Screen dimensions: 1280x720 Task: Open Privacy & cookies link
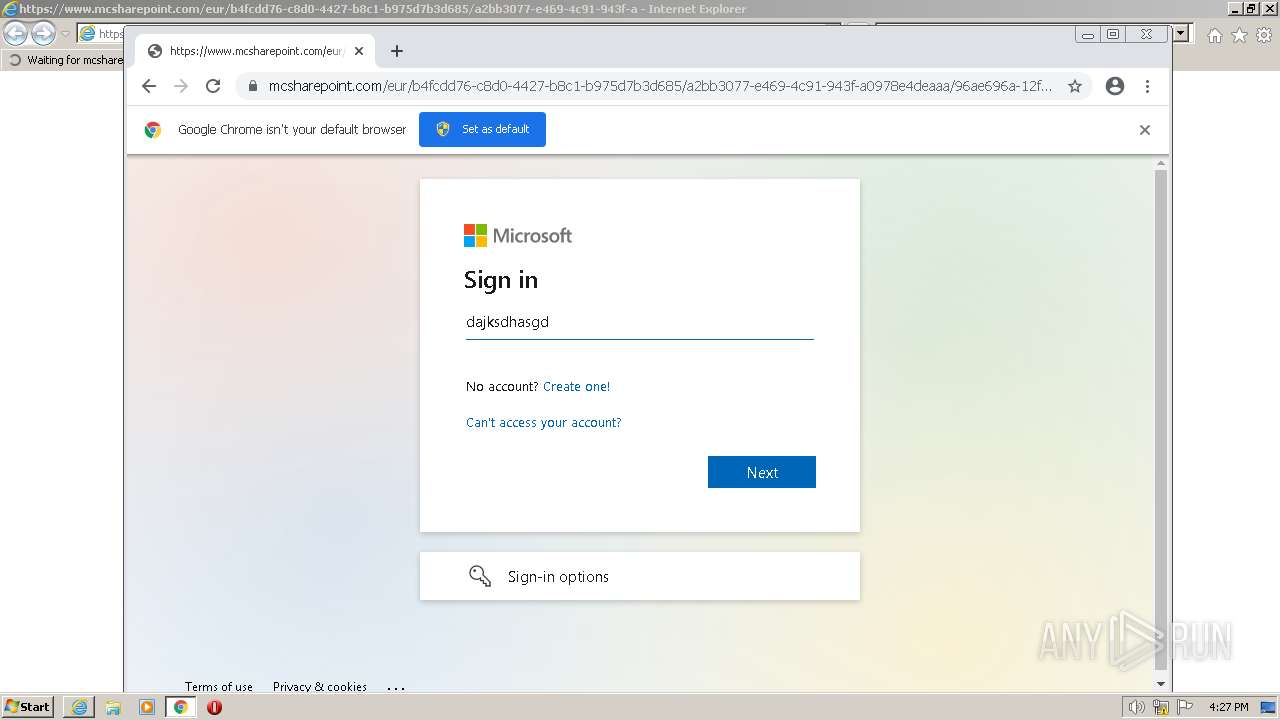320,686
